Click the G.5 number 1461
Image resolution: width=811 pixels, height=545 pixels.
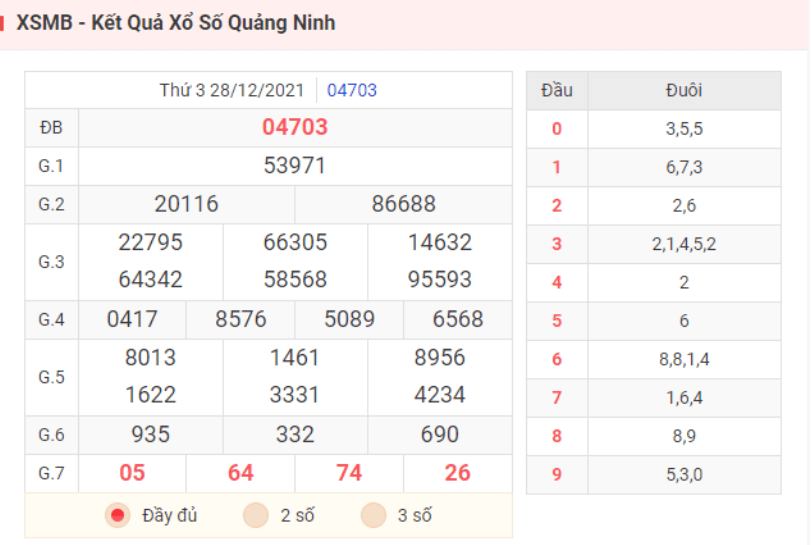click(295, 358)
